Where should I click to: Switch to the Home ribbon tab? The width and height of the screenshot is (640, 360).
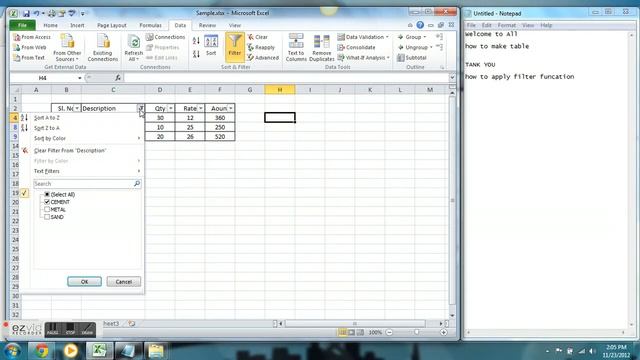[51, 25]
